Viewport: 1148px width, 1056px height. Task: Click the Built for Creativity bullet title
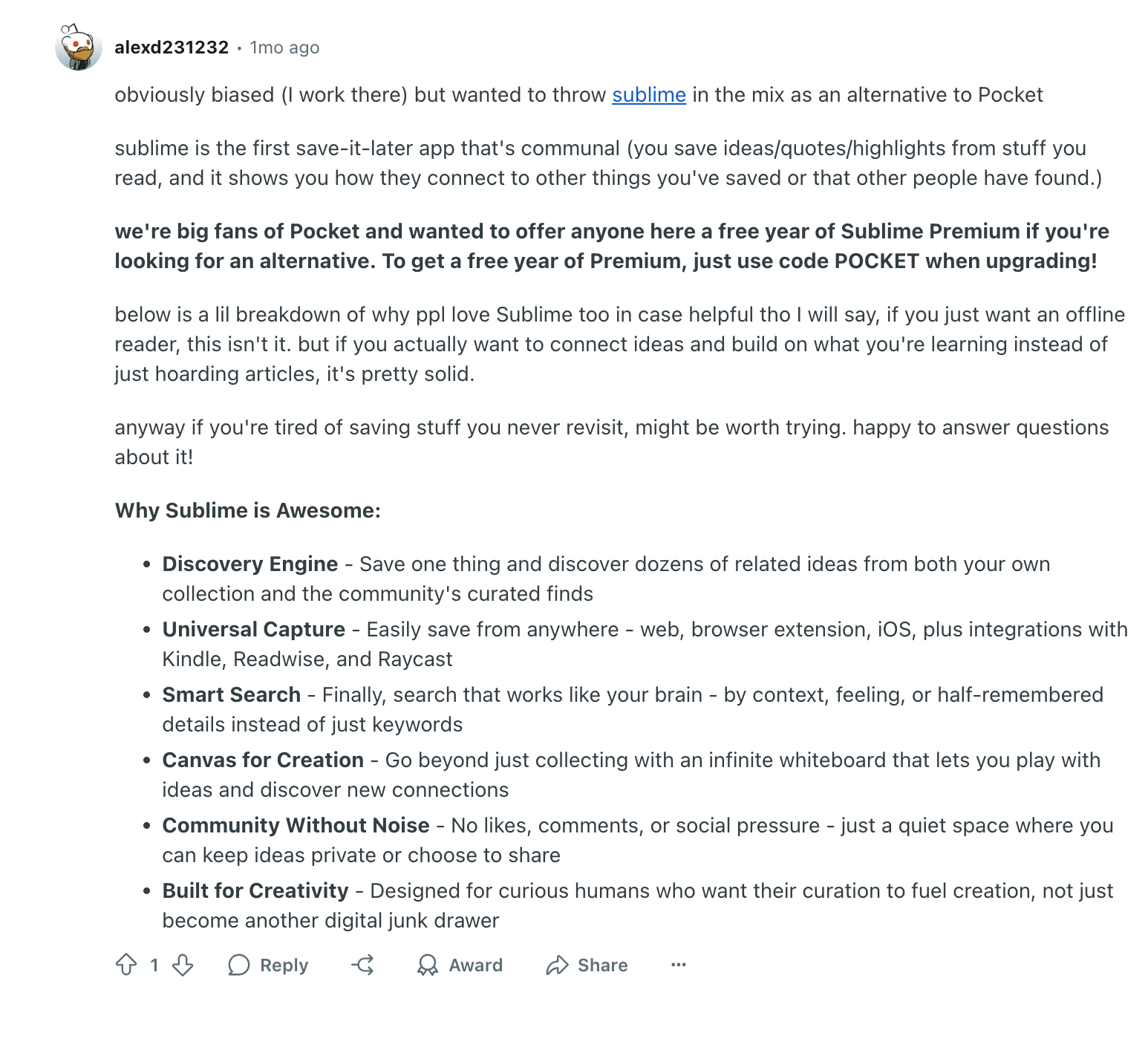[255, 891]
